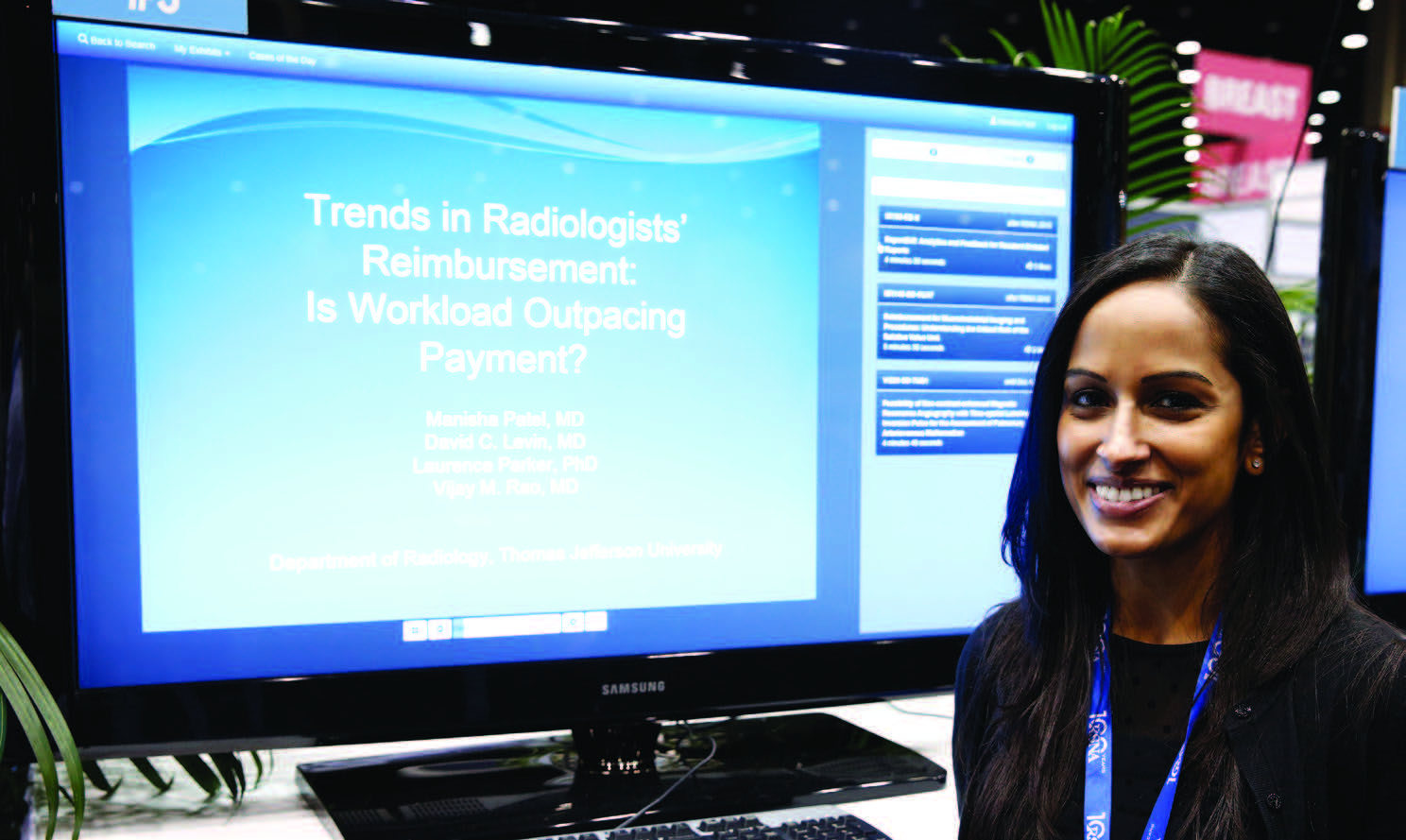Click the previous slide button beside grid icon
This screenshot has height=840, width=1406.
click(x=439, y=628)
